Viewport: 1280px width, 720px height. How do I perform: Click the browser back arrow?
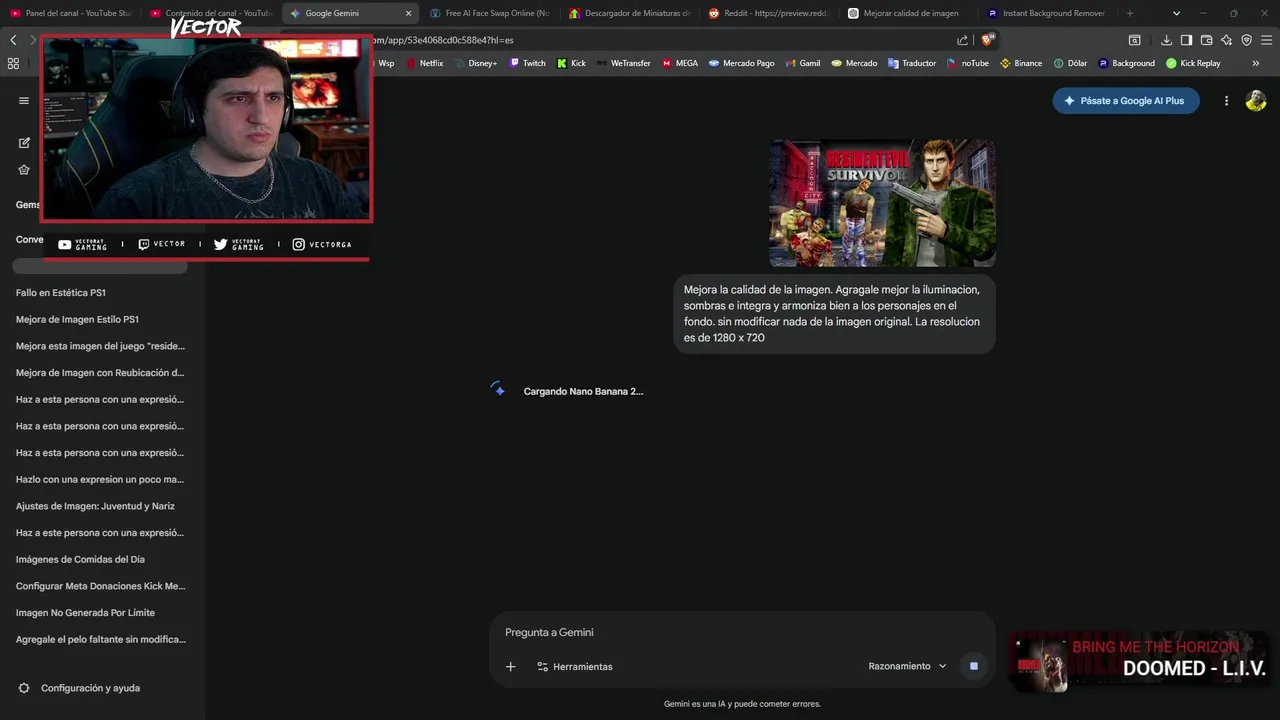13,40
